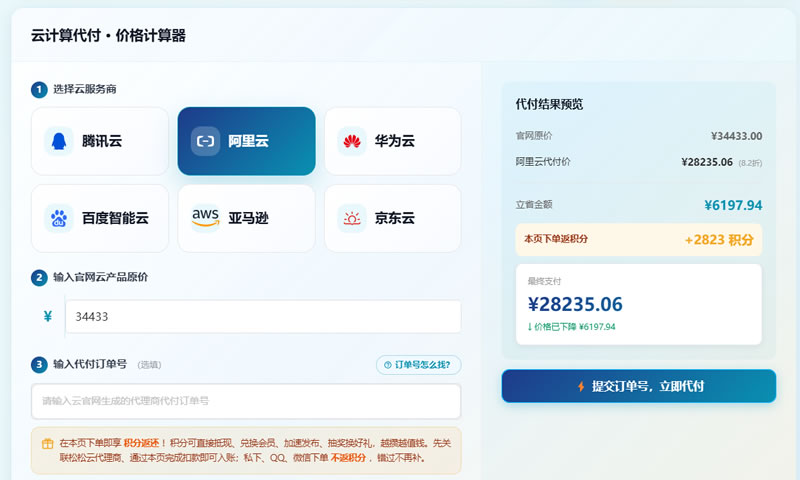Choose the 华为云 provider card
Viewport: 800px width, 480px height.
[x=393, y=141]
